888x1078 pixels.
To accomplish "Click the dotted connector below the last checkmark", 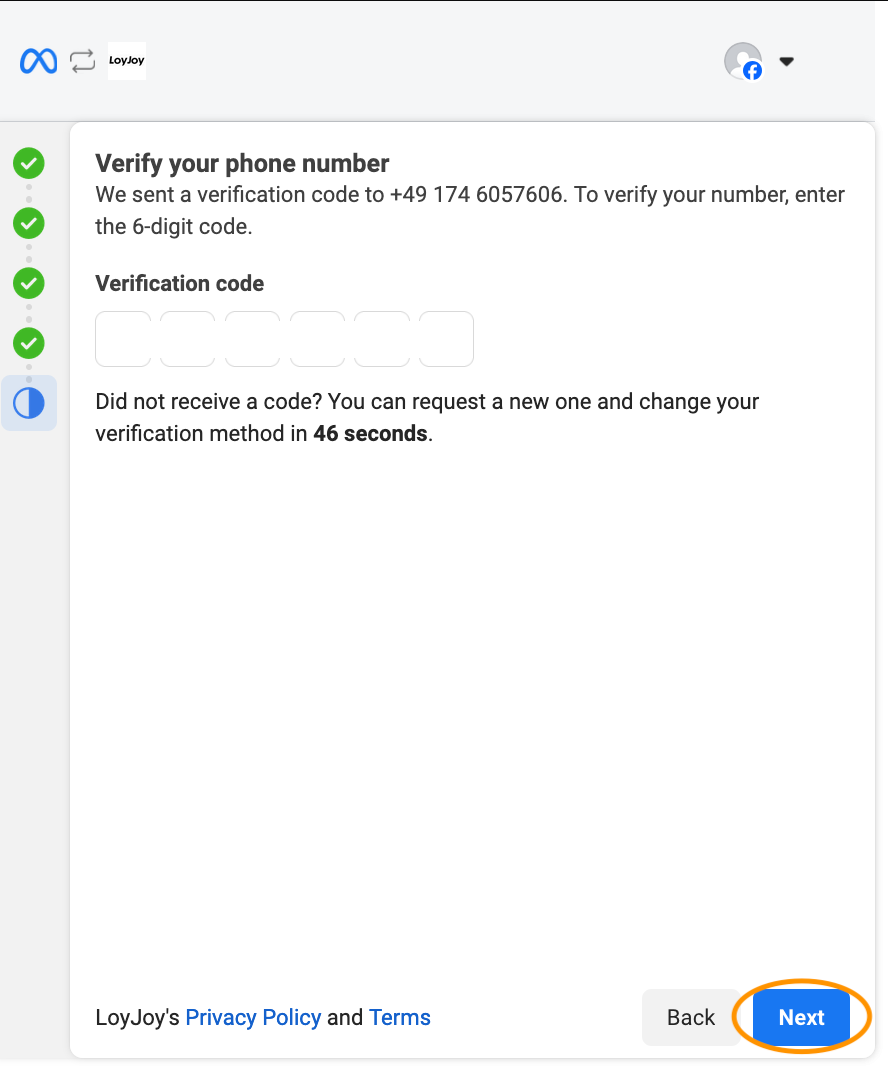I will pyautogui.click(x=29, y=372).
